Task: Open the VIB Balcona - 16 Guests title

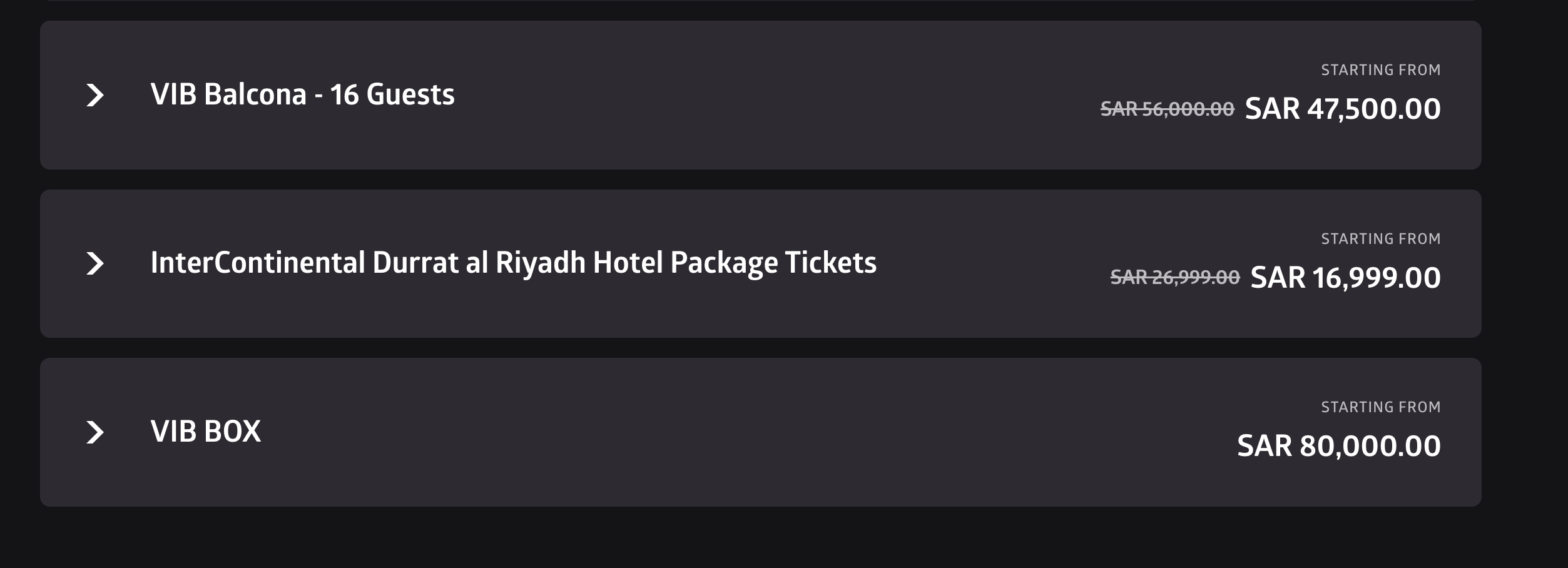Action: (302, 95)
